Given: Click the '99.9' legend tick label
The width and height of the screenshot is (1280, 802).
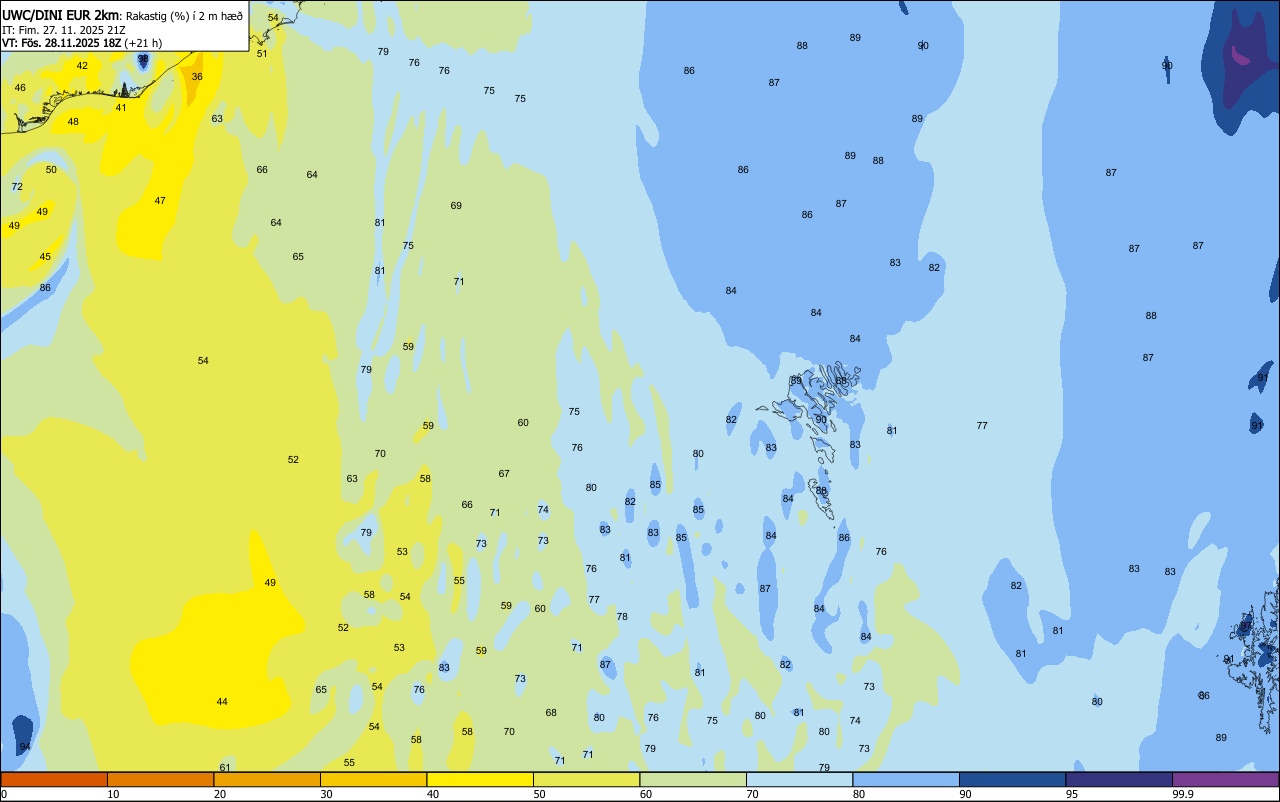Looking at the screenshot, I should [x=1183, y=794].
